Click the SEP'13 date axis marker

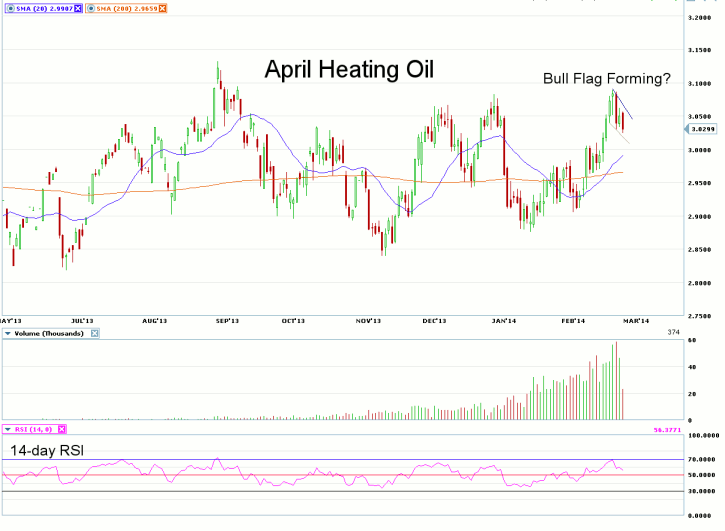228,321
